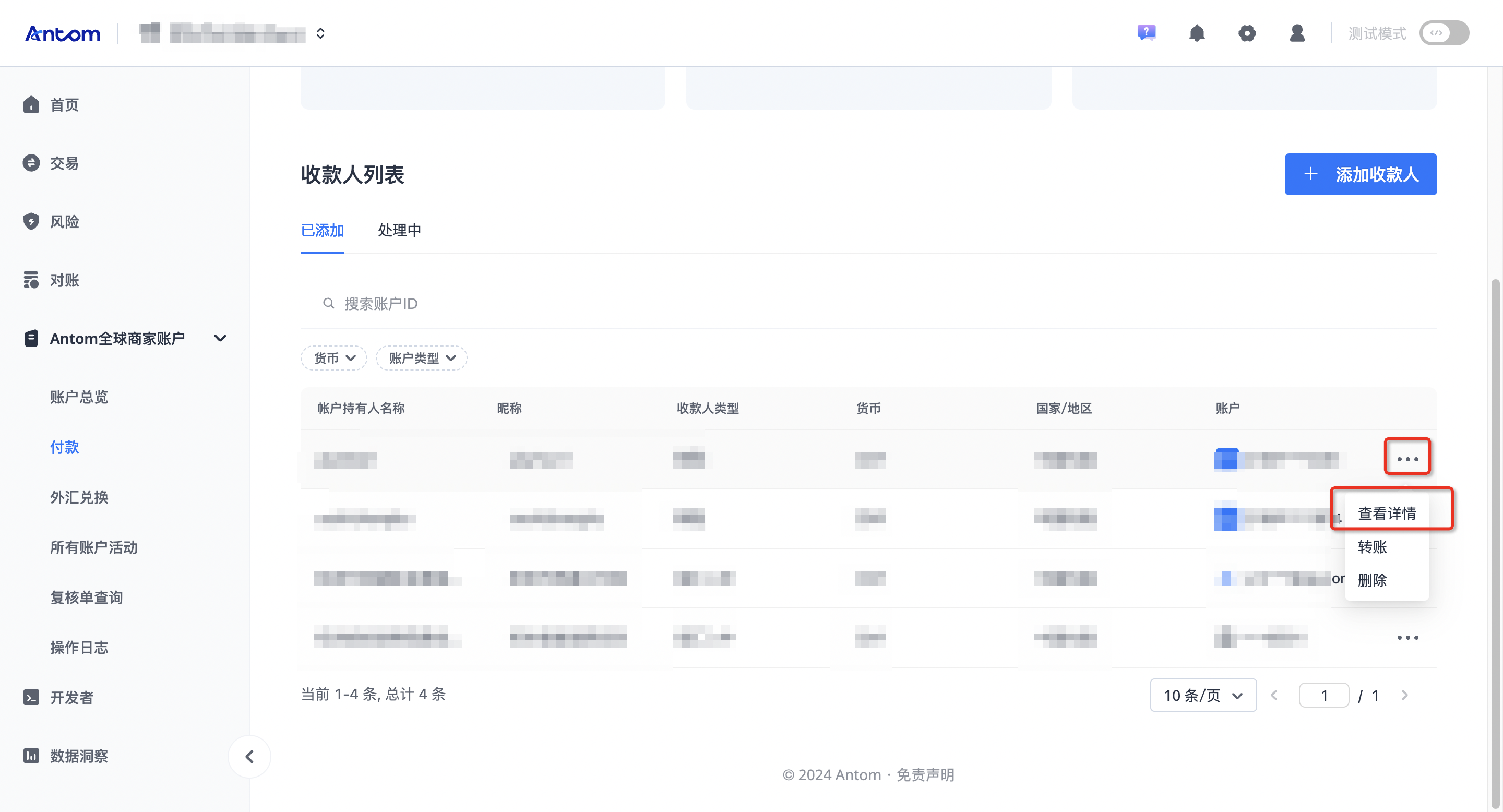Open 账户总览 submenu item
The image size is (1503, 812).
79,397
